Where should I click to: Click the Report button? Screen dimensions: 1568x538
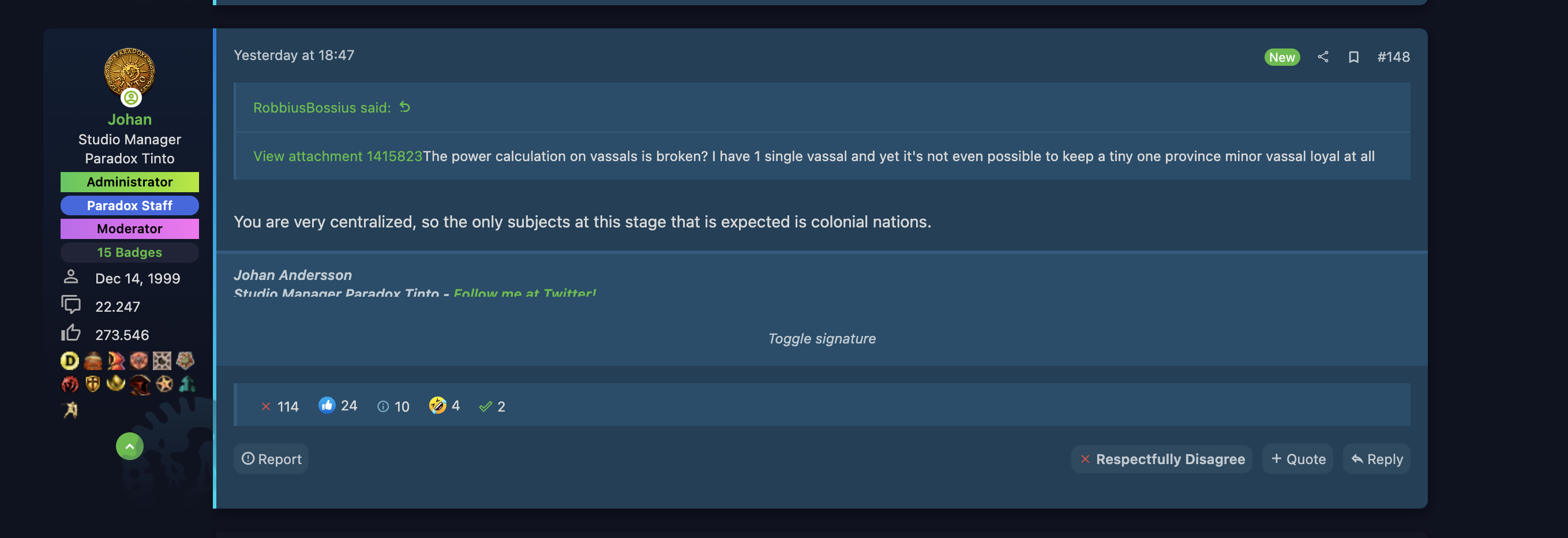point(271,459)
